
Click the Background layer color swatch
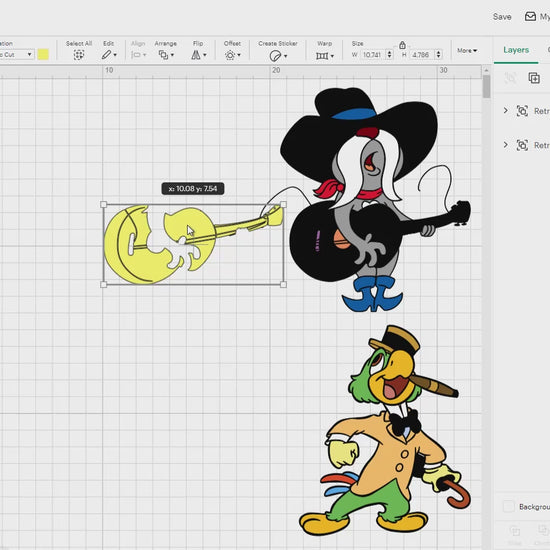click(508, 507)
